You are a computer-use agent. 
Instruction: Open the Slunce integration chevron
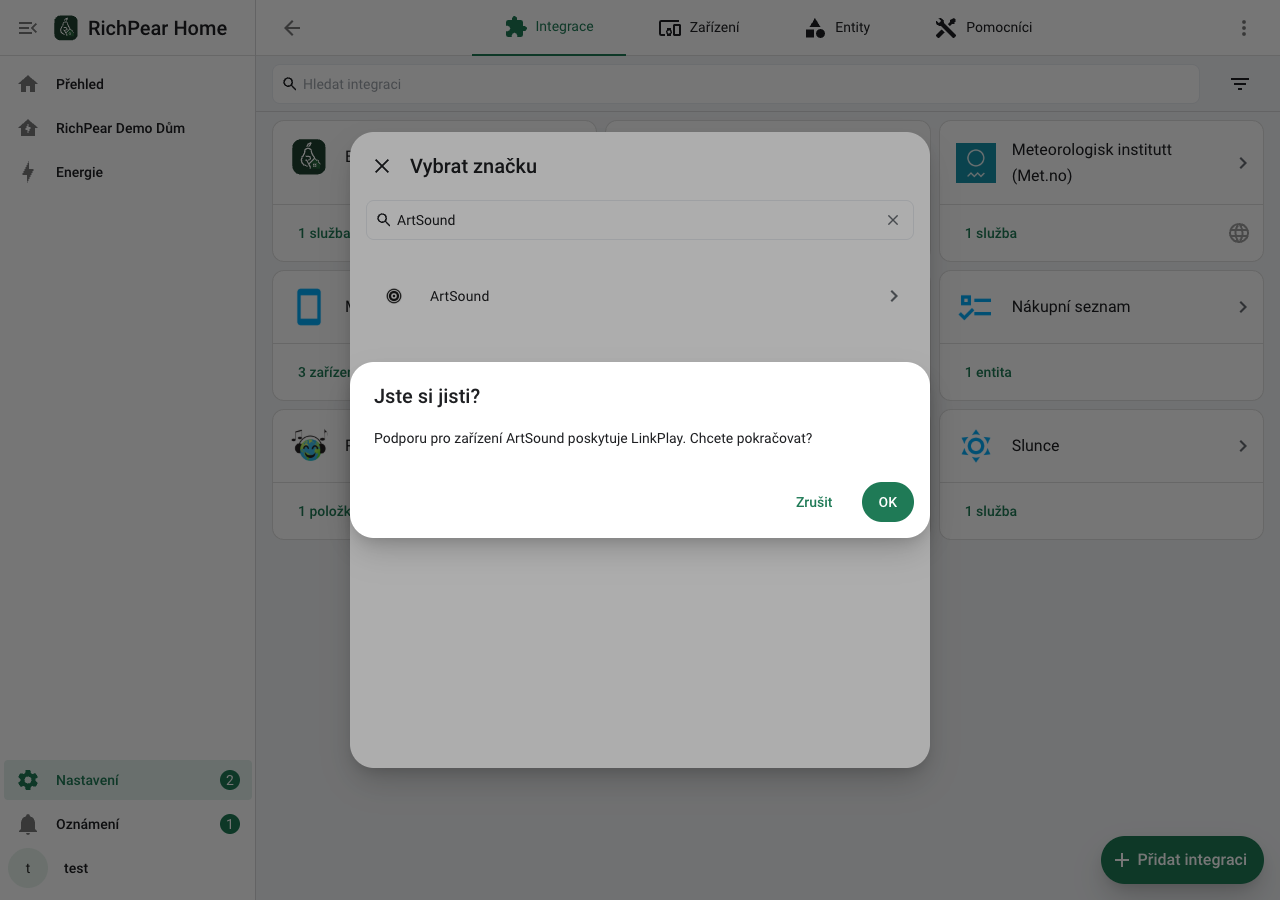click(1243, 446)
